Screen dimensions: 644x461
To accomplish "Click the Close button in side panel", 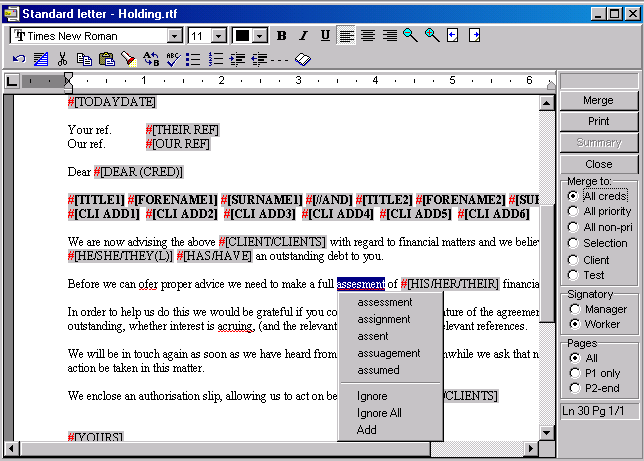I will pyautogui.click(x=599, y=164).
